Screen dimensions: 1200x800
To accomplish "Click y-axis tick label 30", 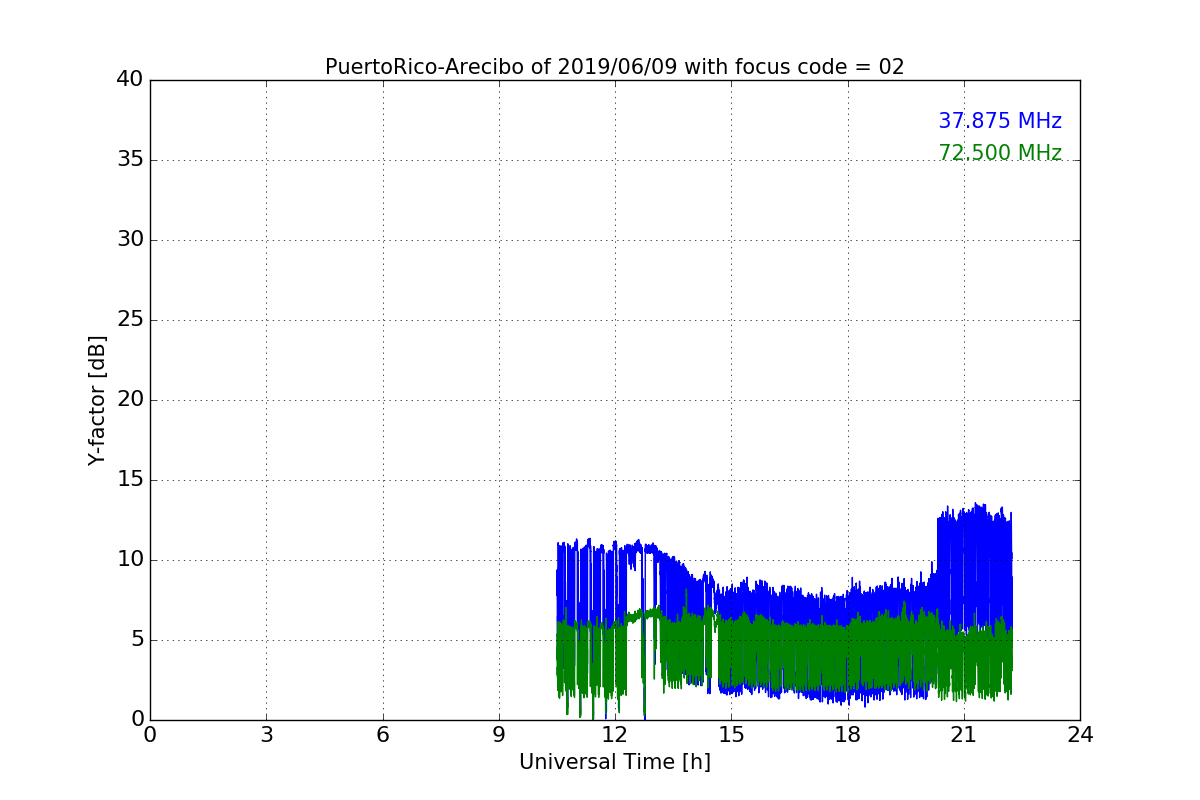I will tap(130, 240).
